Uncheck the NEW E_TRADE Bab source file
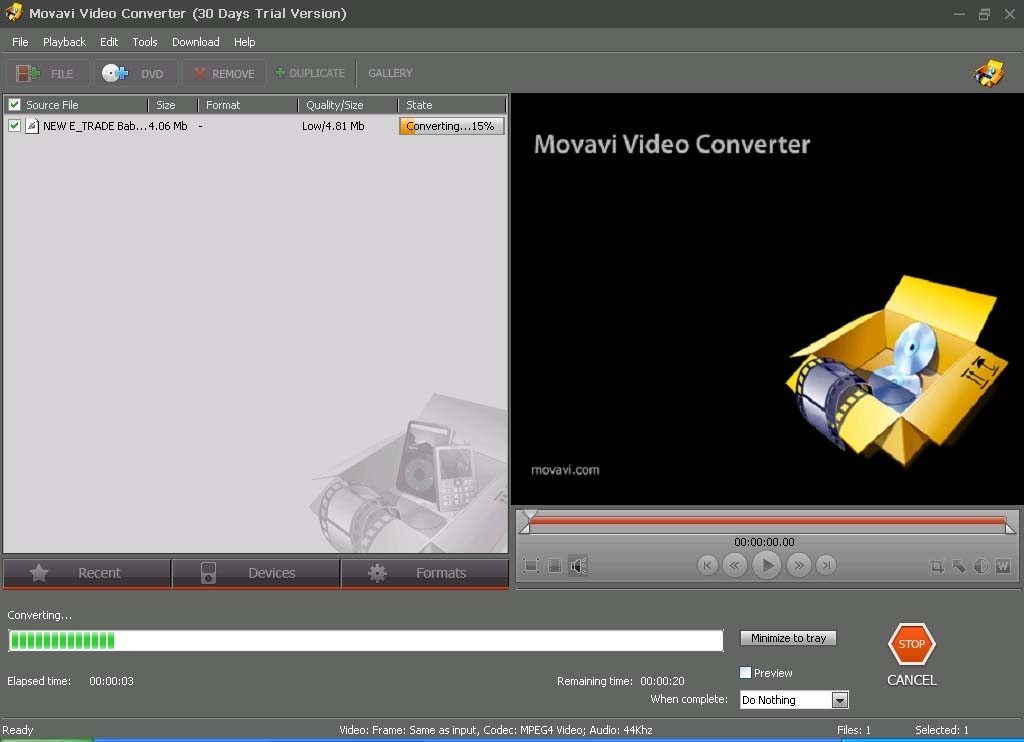This screenshot has width=1024, height=742. [x=13, y=126]
